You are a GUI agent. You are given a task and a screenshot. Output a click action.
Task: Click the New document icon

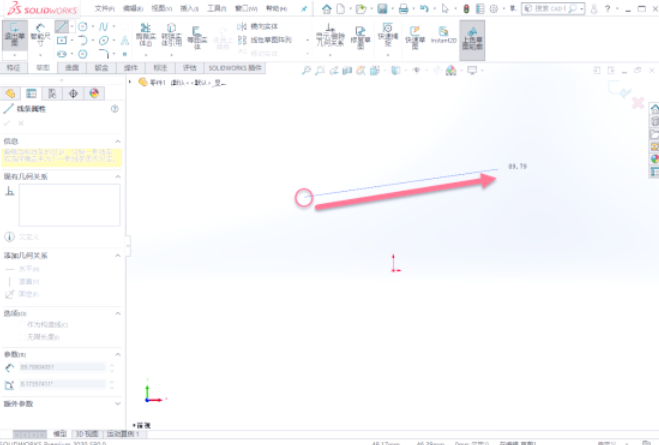click(x=340, y=8)
